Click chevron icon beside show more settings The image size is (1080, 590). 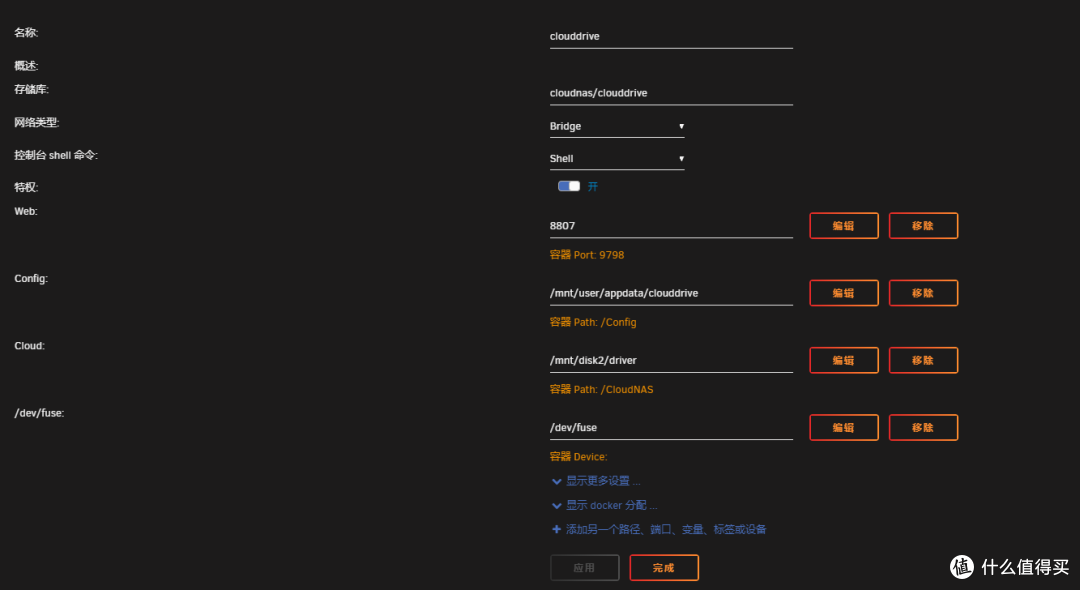pos(557,482)
